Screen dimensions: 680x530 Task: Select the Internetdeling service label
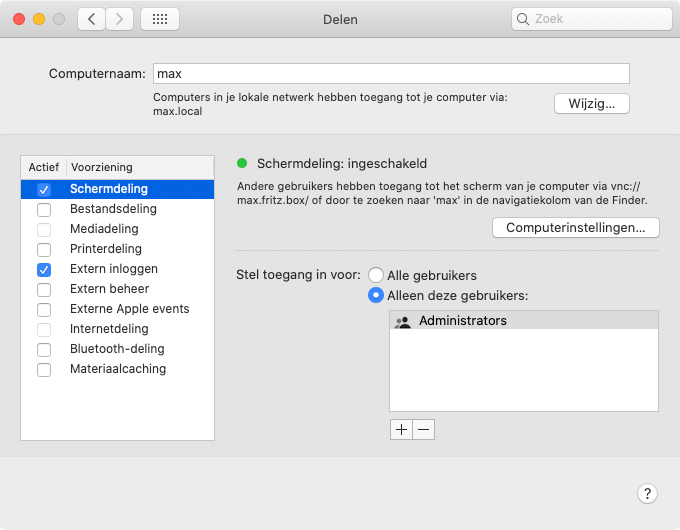[x=109, y=328]
